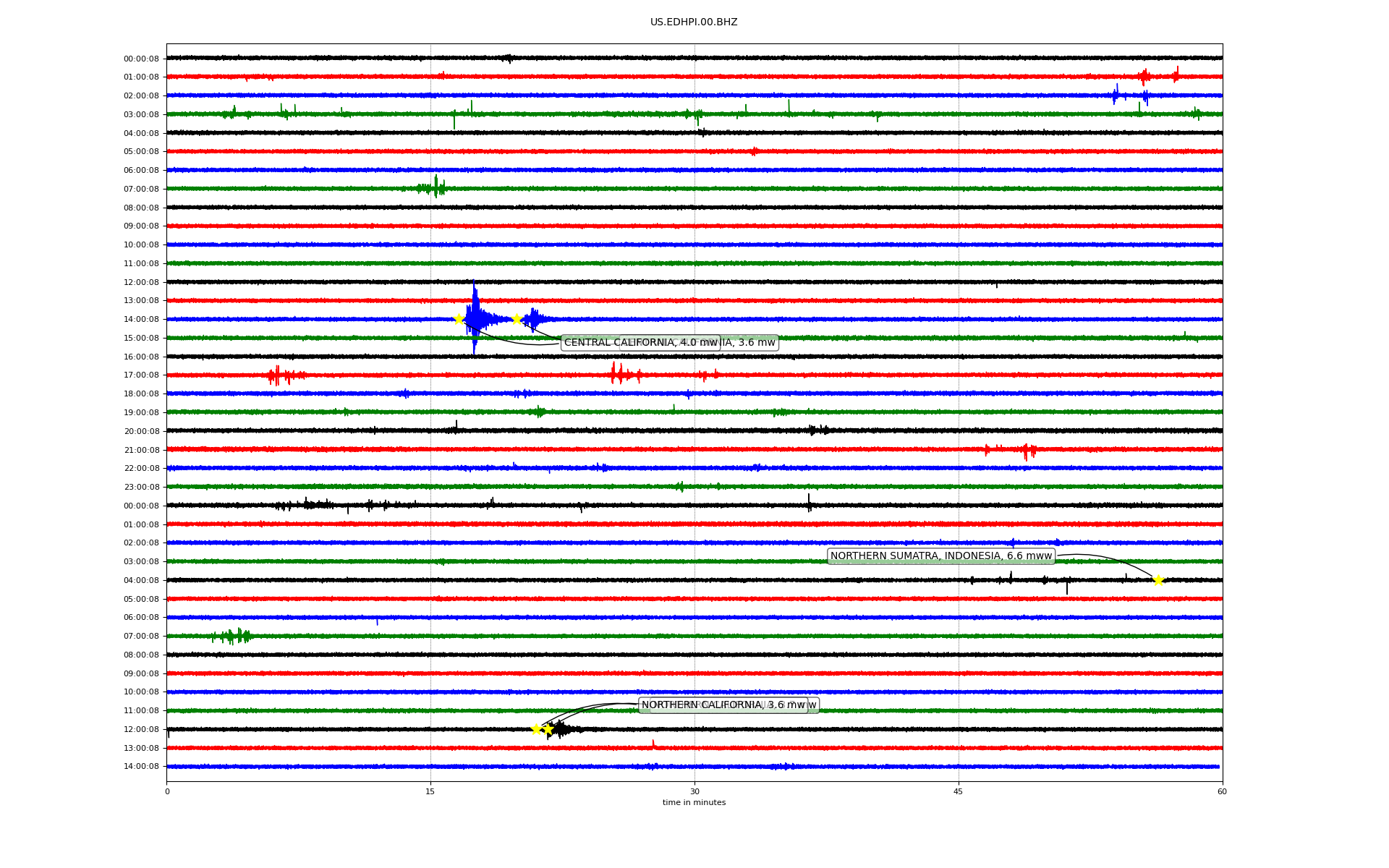Click the 15 tick label on x-axis

coord(430,791)
